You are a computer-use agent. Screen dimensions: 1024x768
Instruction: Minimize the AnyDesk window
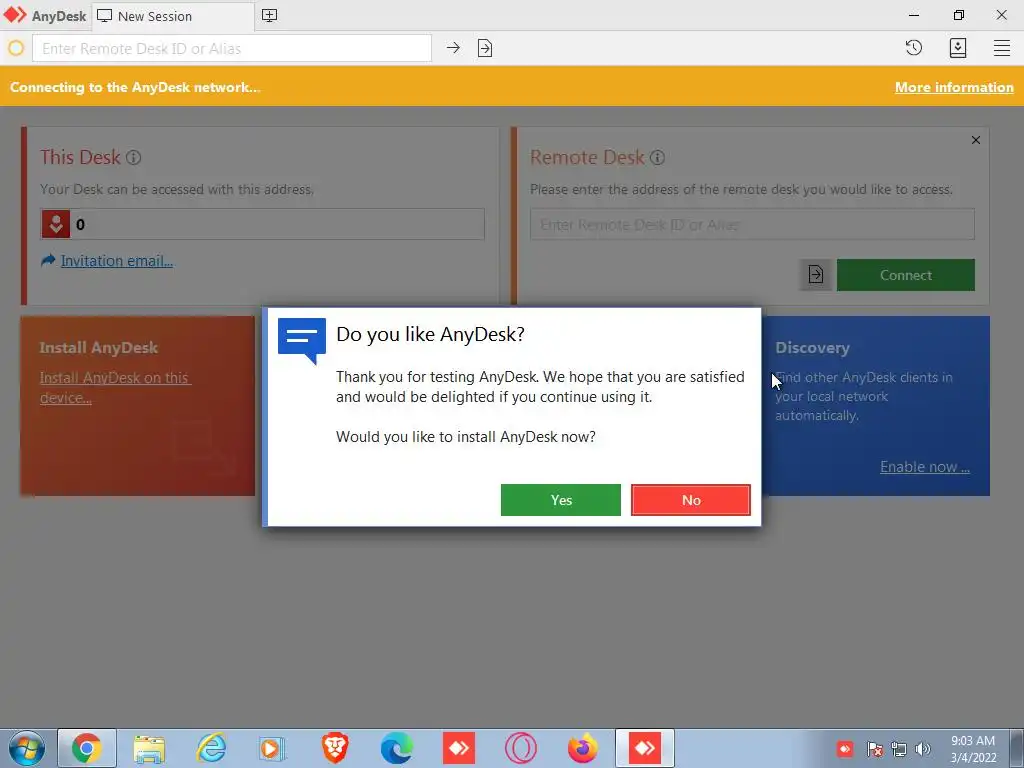point(914,15)
